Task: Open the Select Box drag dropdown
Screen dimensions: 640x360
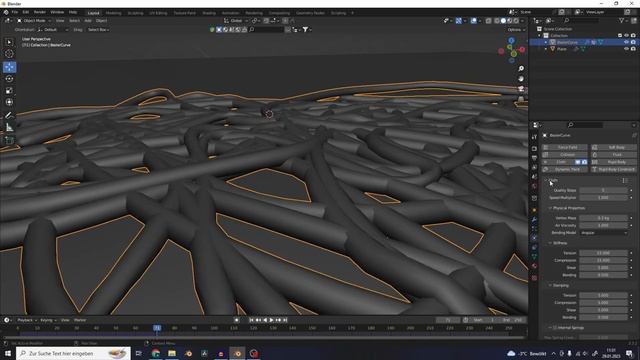Action: tap(98, 30)
